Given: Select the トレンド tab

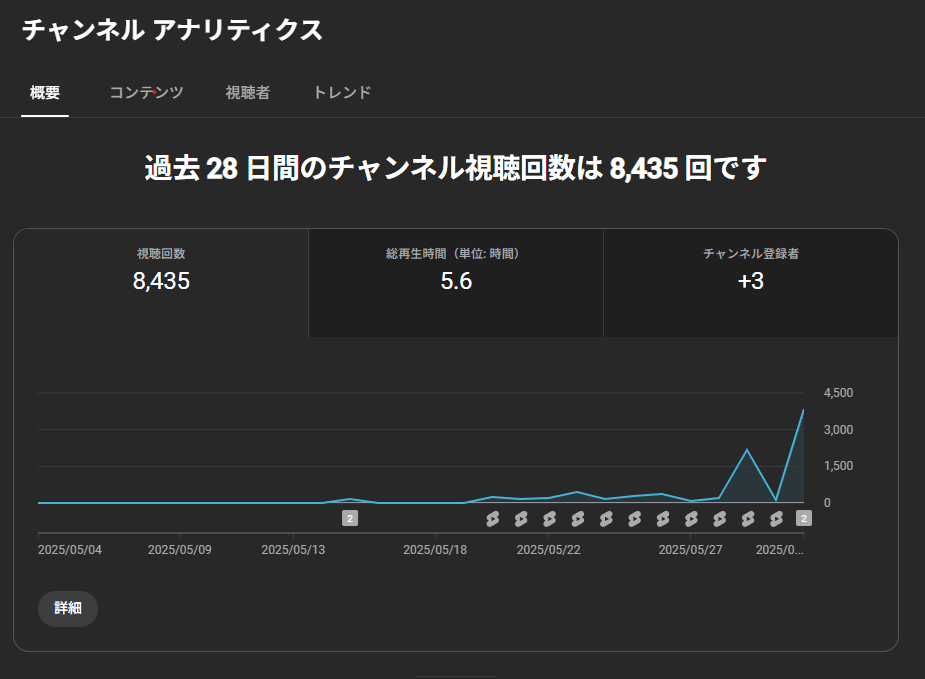Looking at the screenshot, I should (340, 92).
